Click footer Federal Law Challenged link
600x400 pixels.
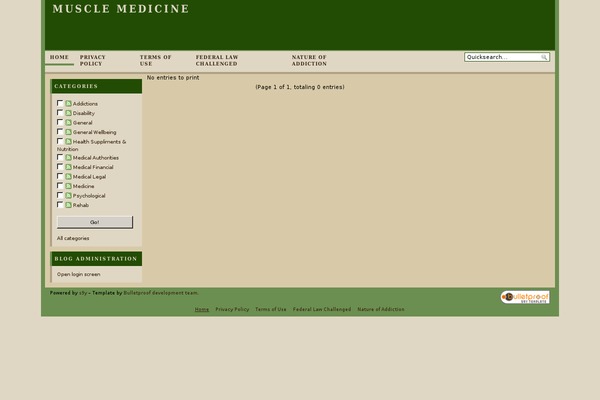[x=322, y=309]
